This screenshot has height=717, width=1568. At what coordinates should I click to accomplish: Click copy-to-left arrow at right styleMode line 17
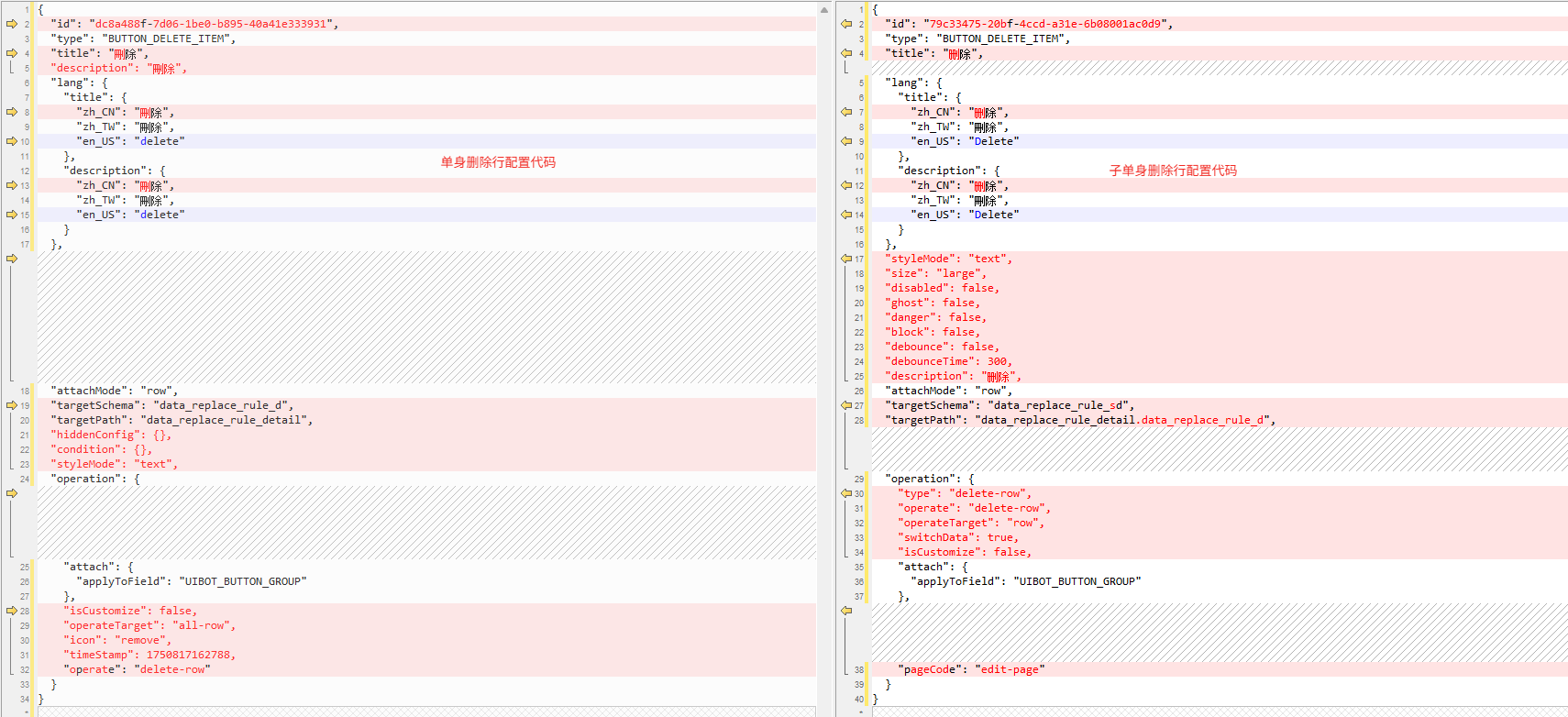[x=846, y=259]
